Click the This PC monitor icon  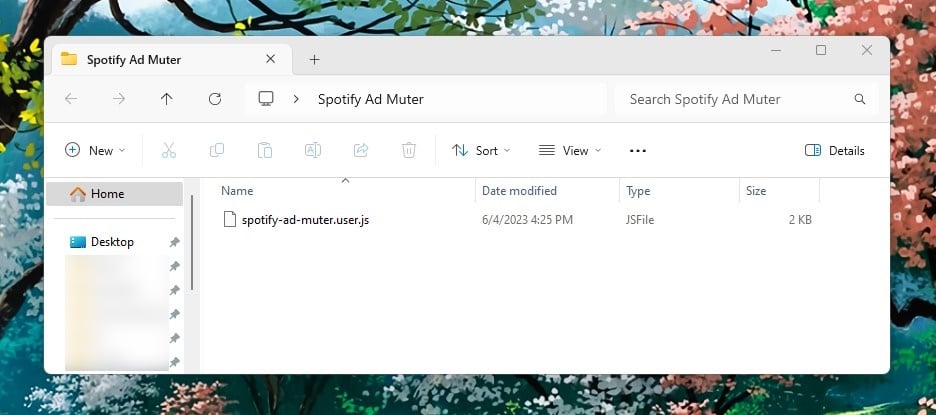pos(266,99)
